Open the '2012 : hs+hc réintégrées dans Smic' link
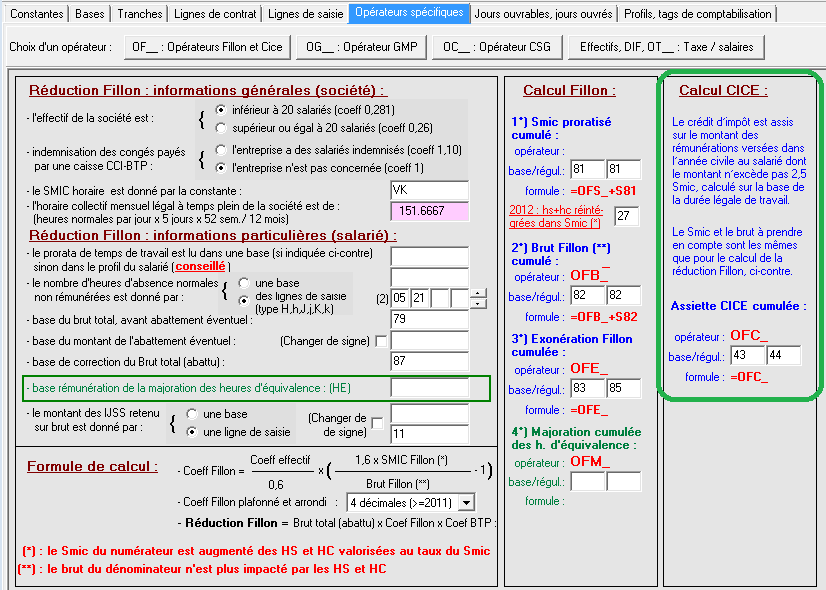826x590 pixels. tap(555, 217)
